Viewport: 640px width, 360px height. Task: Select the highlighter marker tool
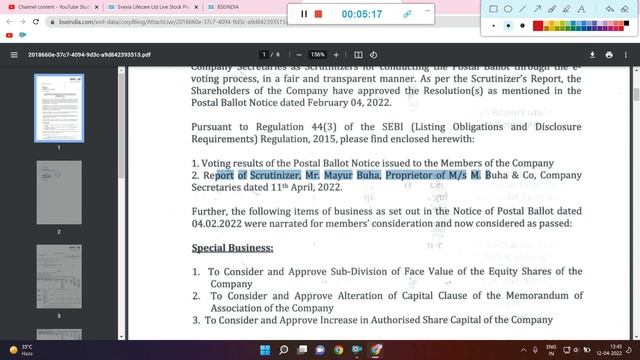coord(567,9)
